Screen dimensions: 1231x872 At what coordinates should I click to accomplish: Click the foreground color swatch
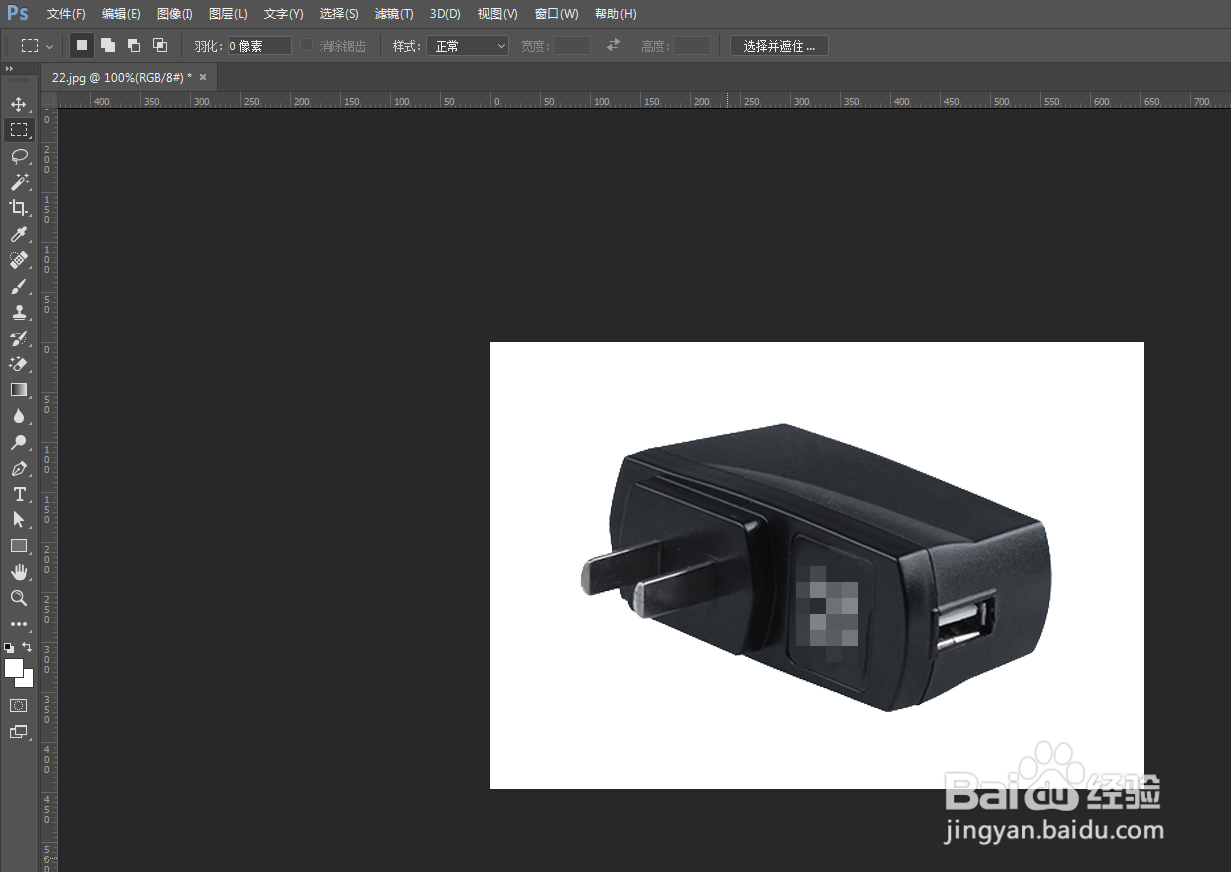coord(13,668)
